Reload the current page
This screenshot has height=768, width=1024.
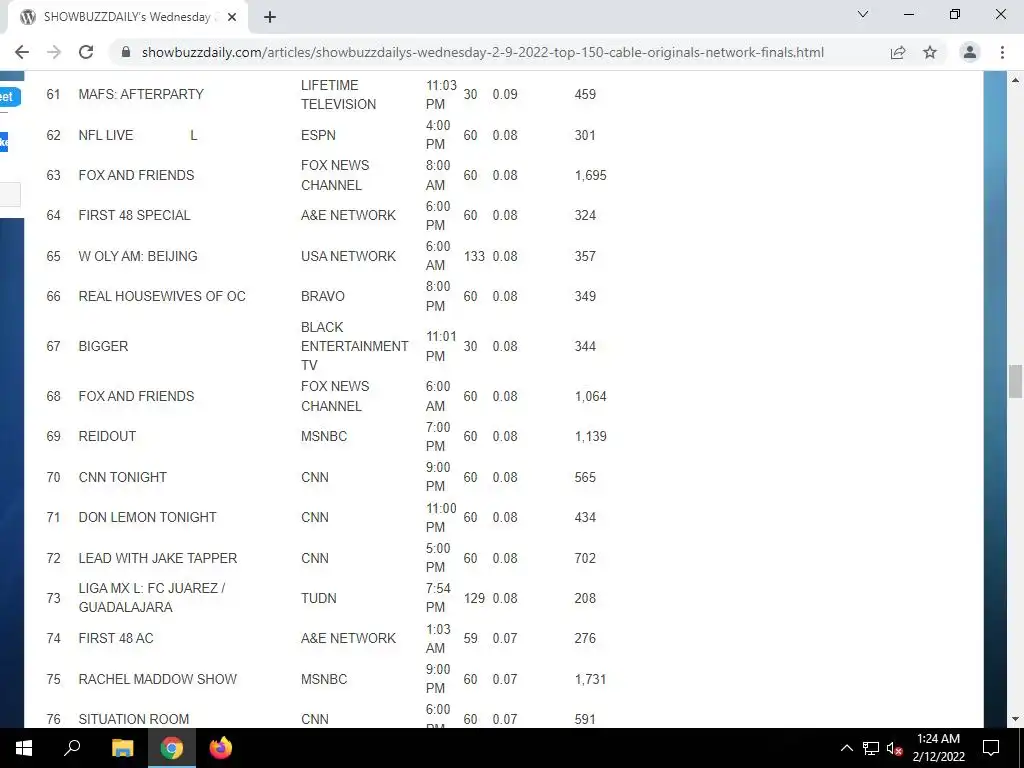(x=86, y=52)
